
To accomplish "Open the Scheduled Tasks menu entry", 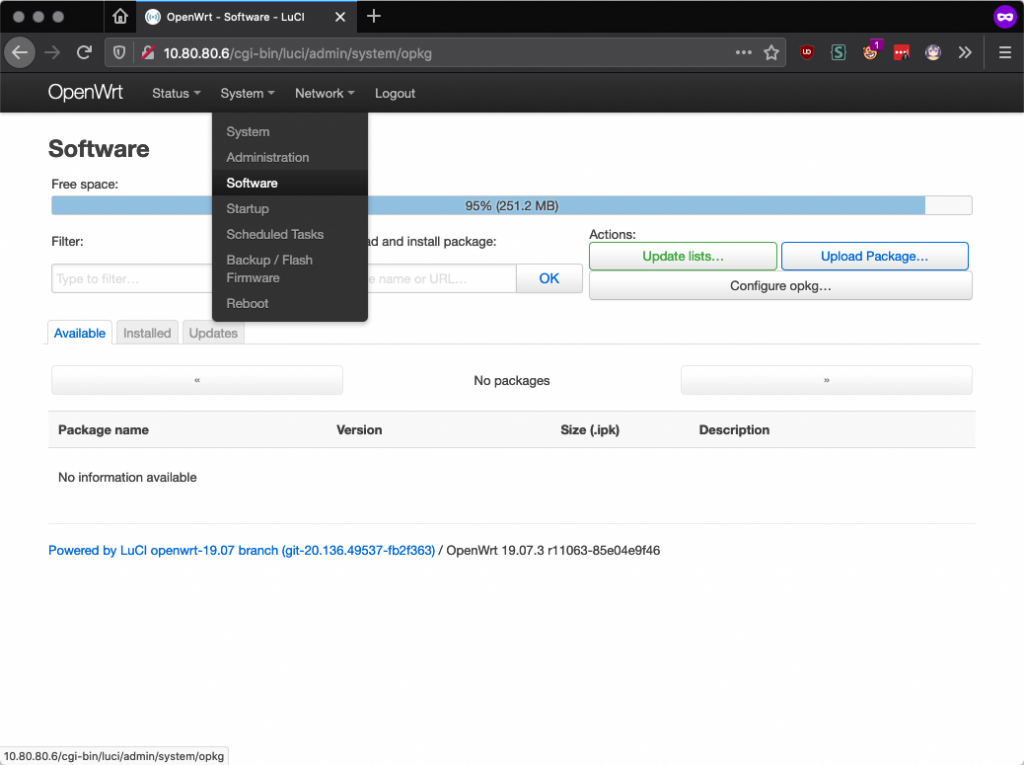I will pos(290,234).
